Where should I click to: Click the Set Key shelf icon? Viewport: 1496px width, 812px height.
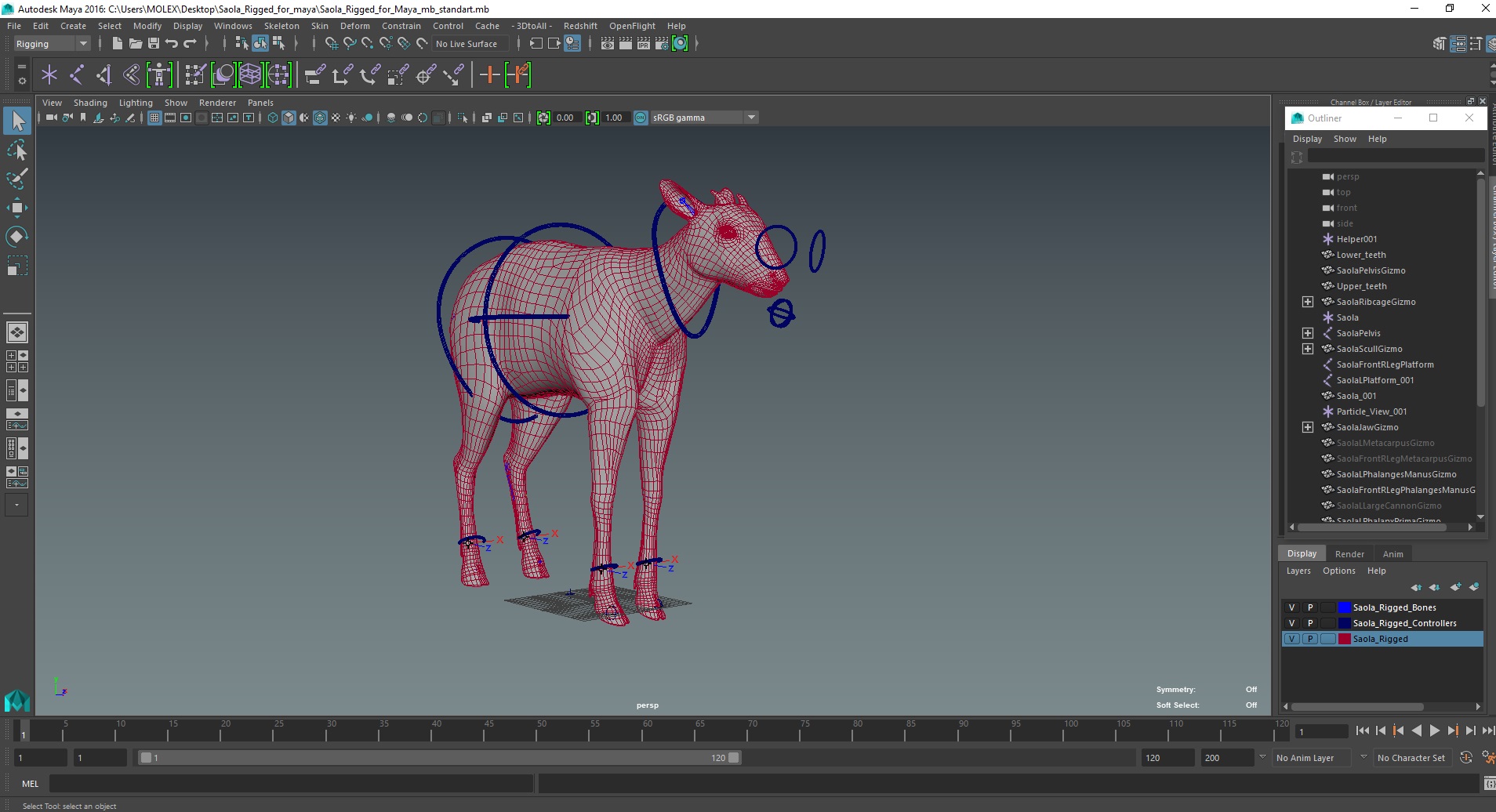tap(489, 74)
